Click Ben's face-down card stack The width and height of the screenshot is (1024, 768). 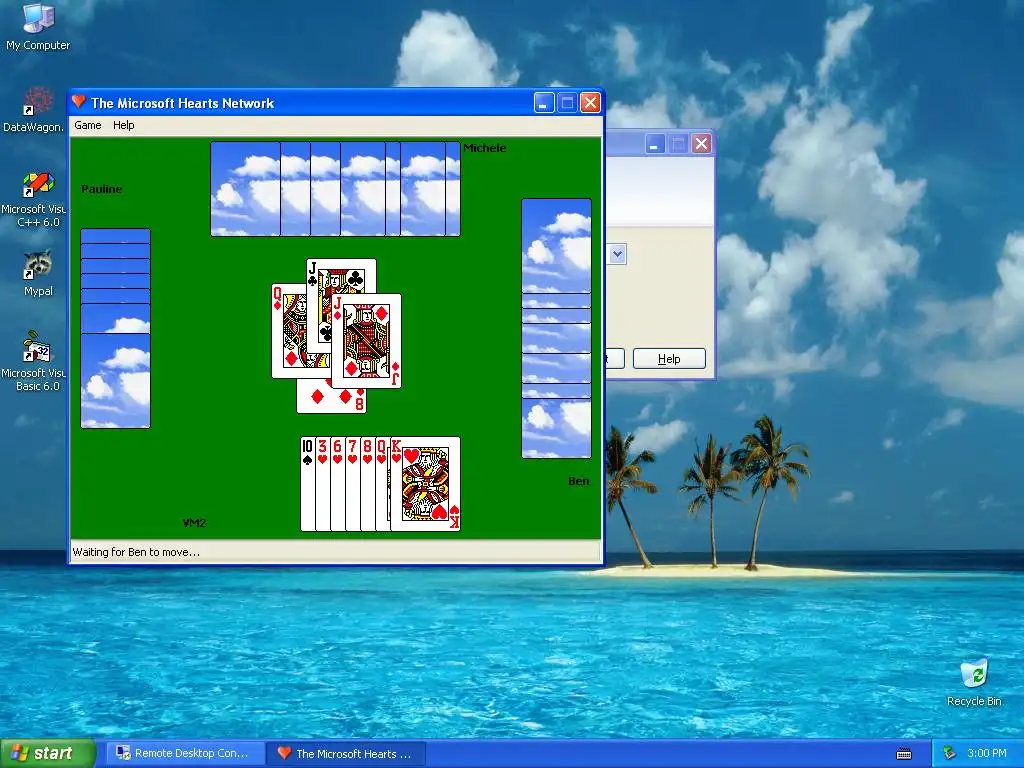pos(556,328)
